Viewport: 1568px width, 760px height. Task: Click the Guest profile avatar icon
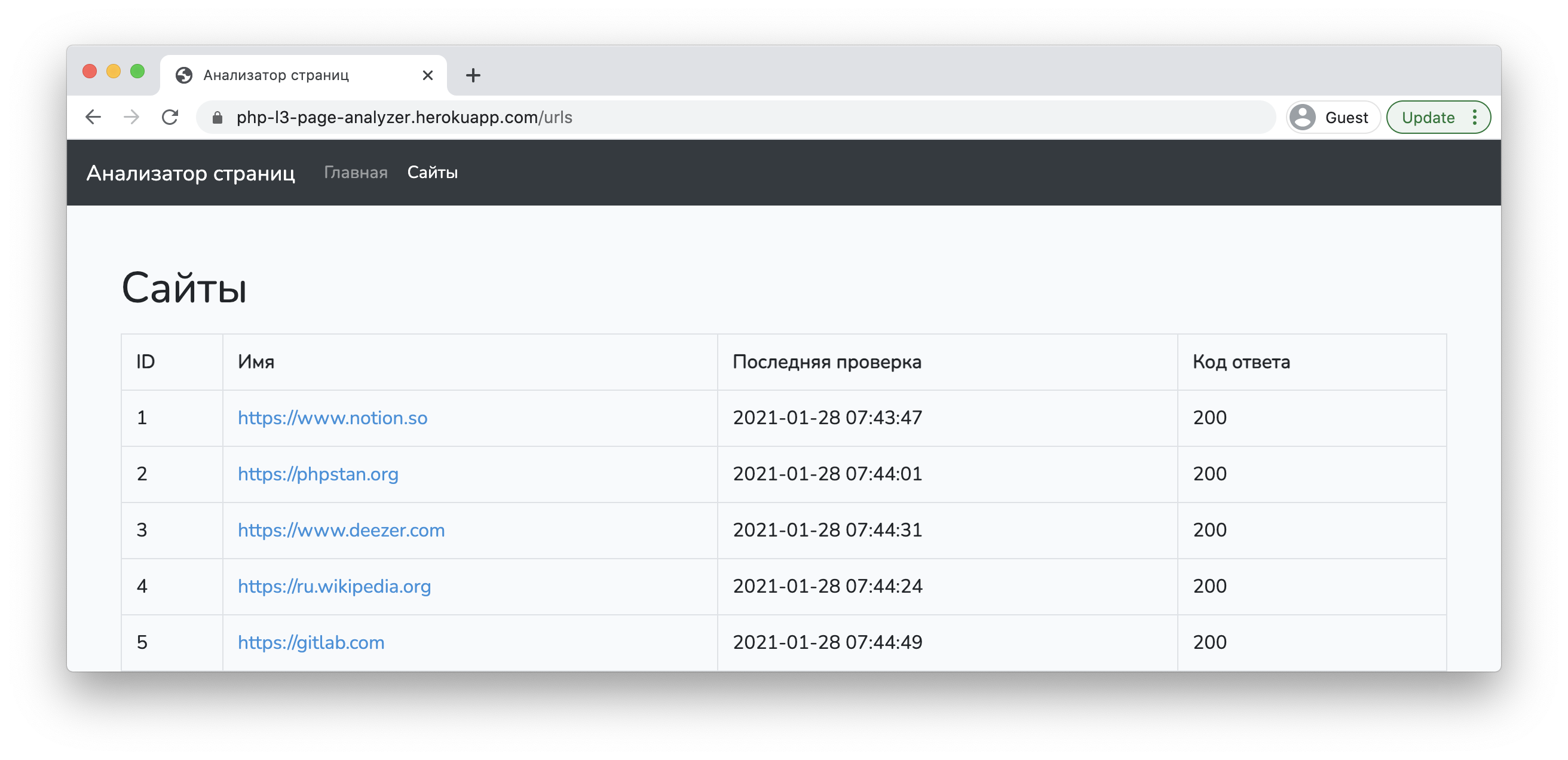click(x=1303, y=118)
